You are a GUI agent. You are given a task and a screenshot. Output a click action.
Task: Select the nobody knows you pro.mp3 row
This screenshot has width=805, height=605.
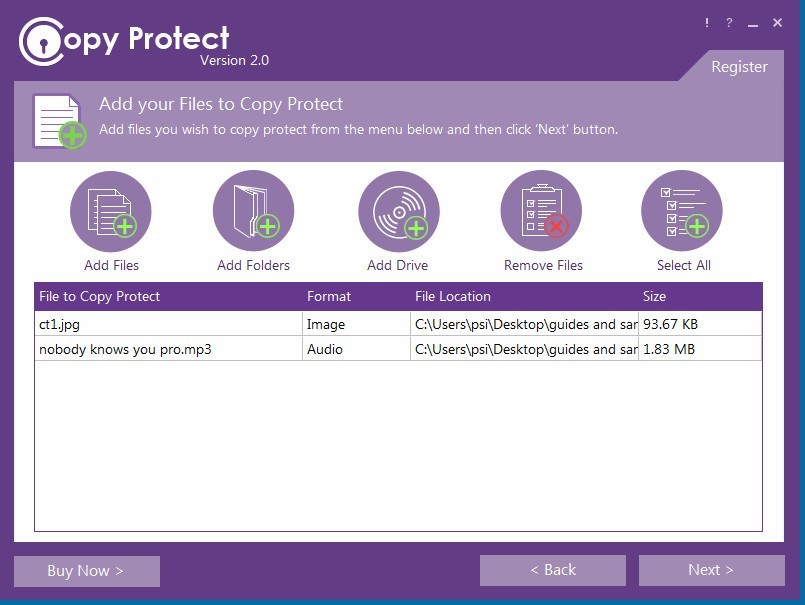(398, 349)
